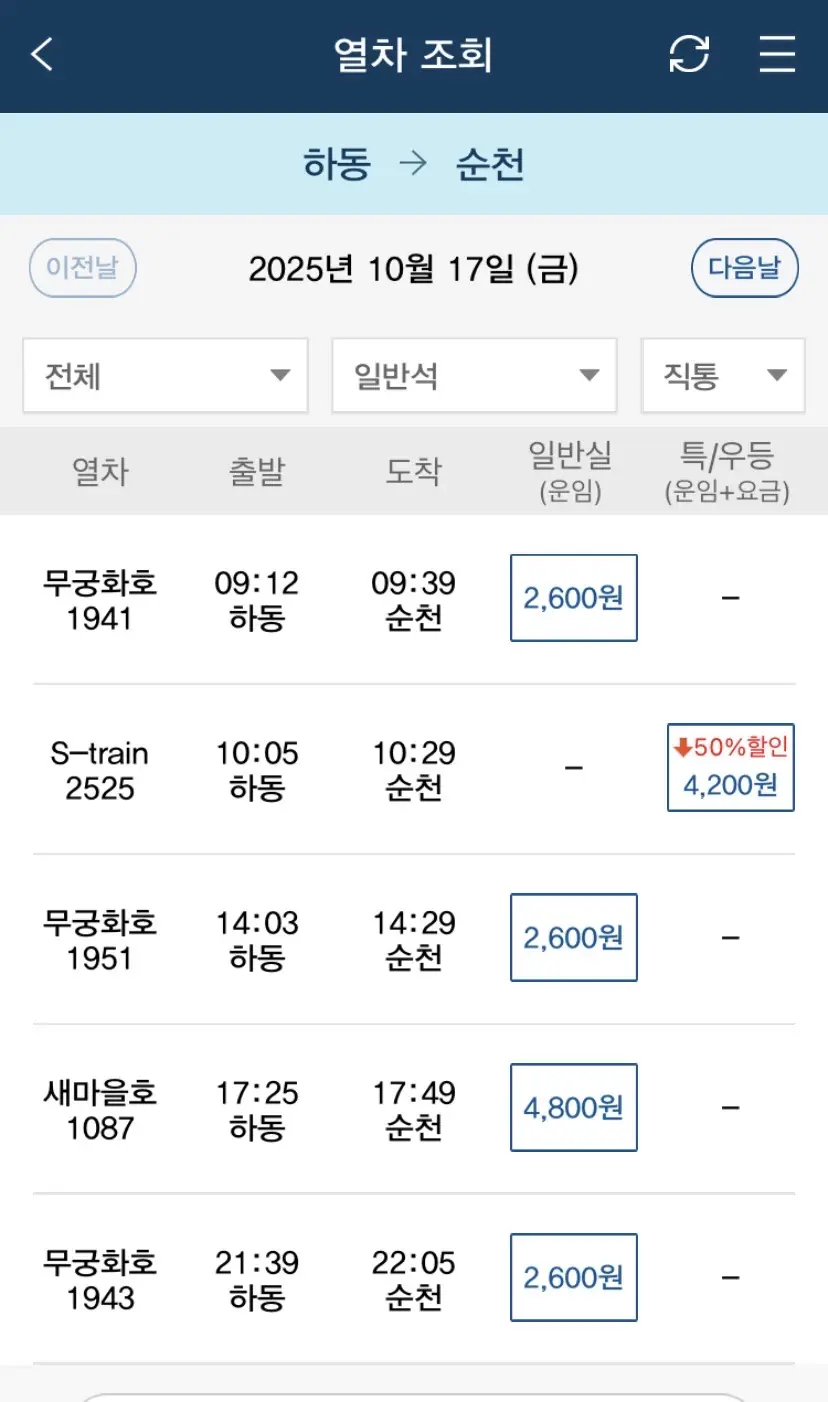Select the 50% discount 4,200원 S-train fare

pos(730,768)
